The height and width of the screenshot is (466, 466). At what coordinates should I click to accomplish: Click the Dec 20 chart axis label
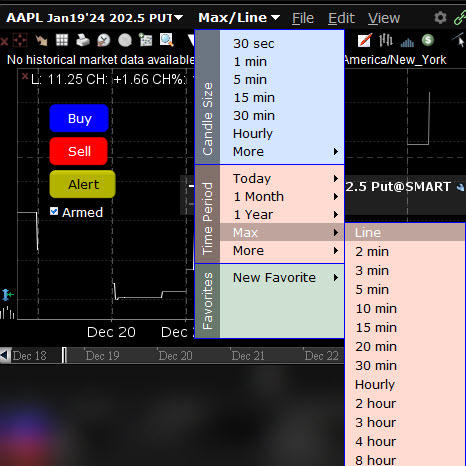111,332
